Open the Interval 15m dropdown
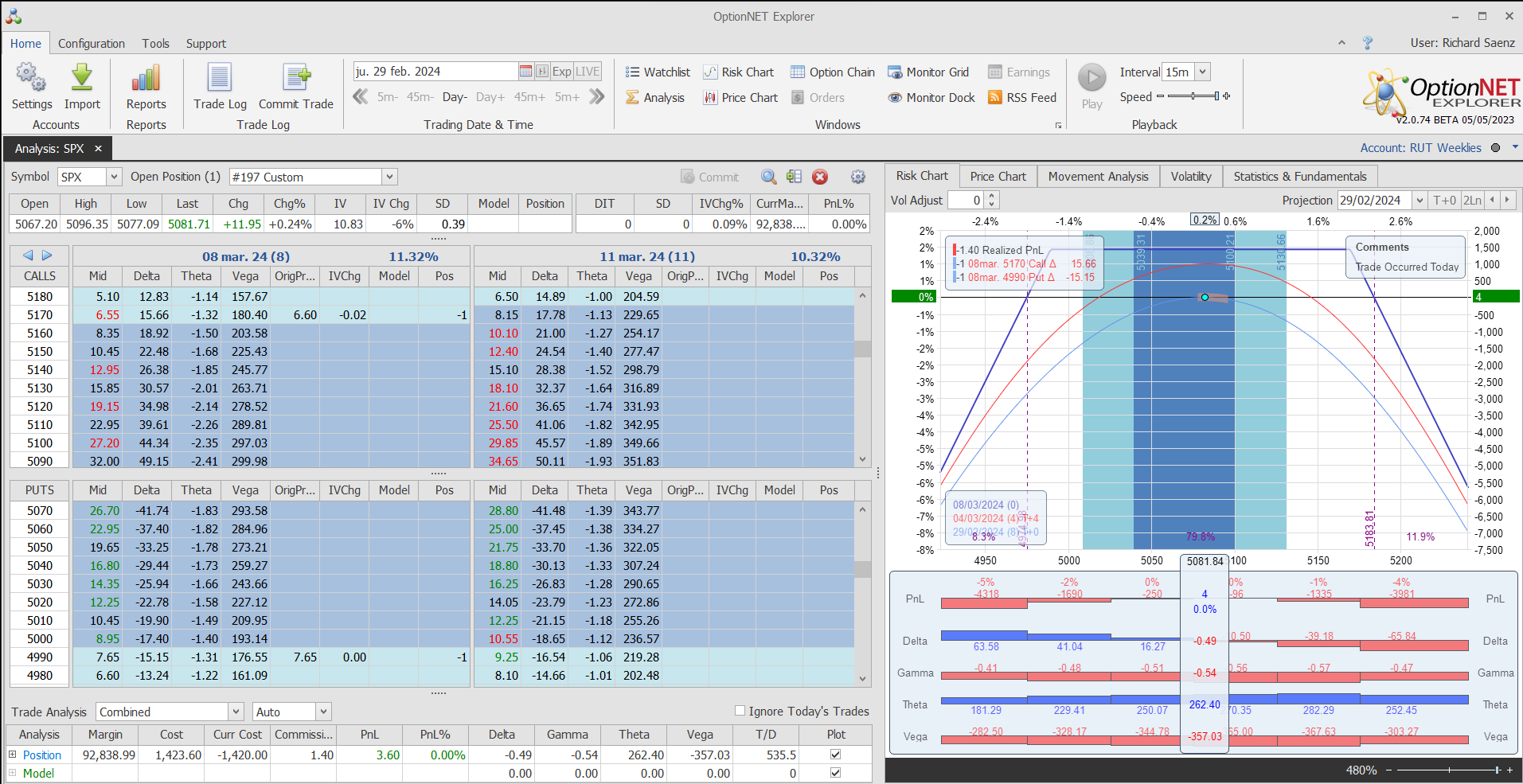 click(1202, 72)
